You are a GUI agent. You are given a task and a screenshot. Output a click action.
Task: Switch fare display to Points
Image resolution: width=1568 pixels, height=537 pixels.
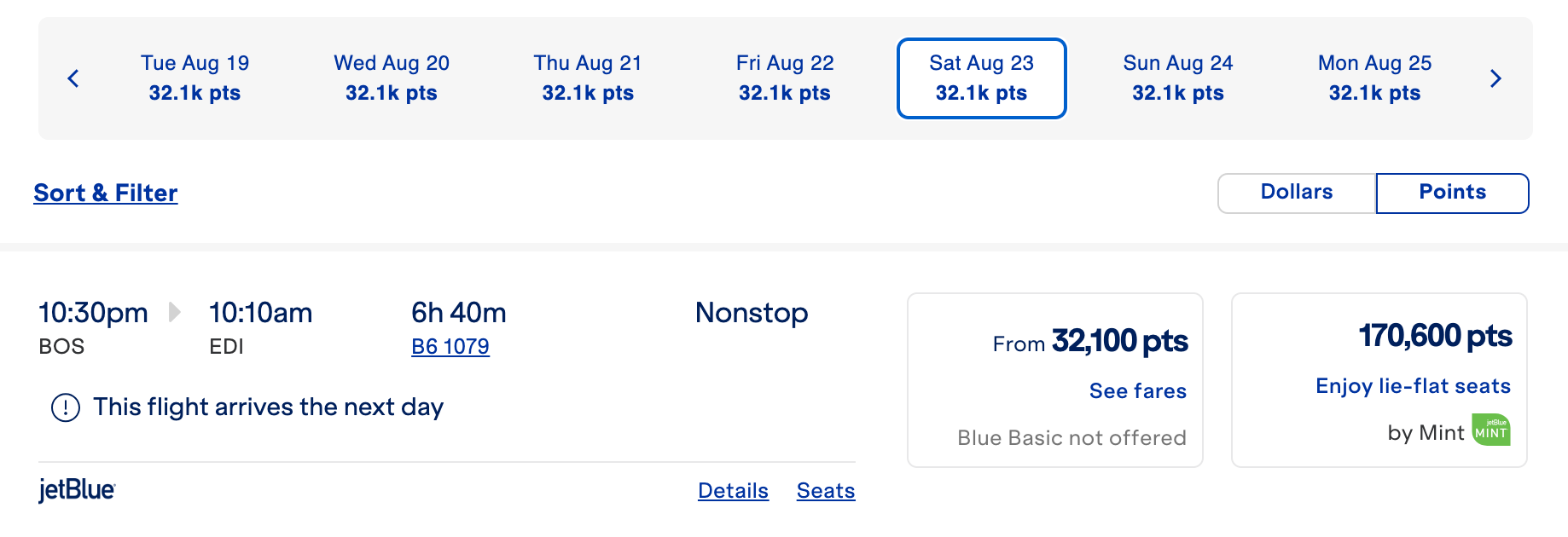pos(1451,193)
